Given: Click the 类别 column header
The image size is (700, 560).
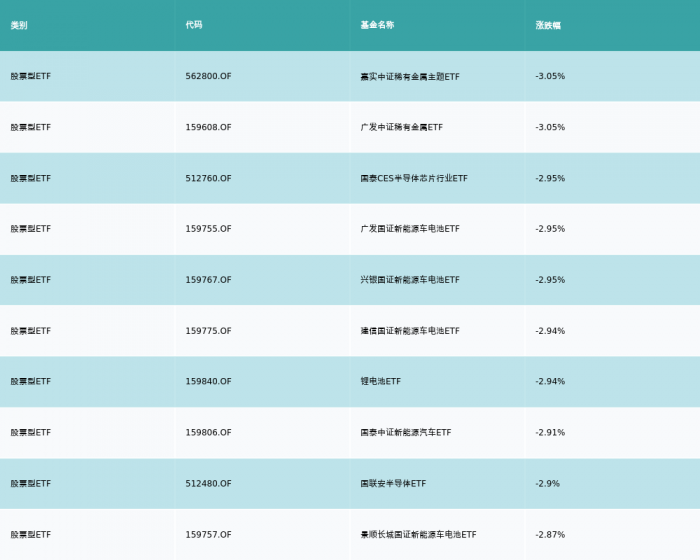Looking at the screenshot, I should (19, 25).
